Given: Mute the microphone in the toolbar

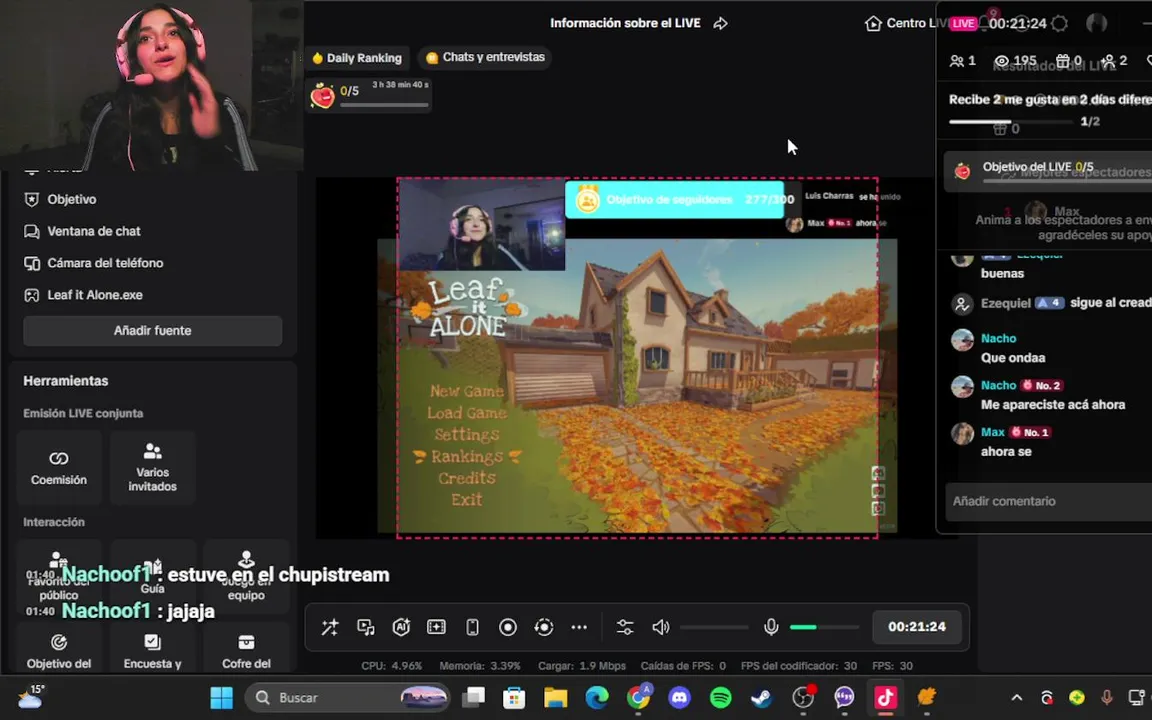Looking at the screenshot, I should tap(771, 627).
